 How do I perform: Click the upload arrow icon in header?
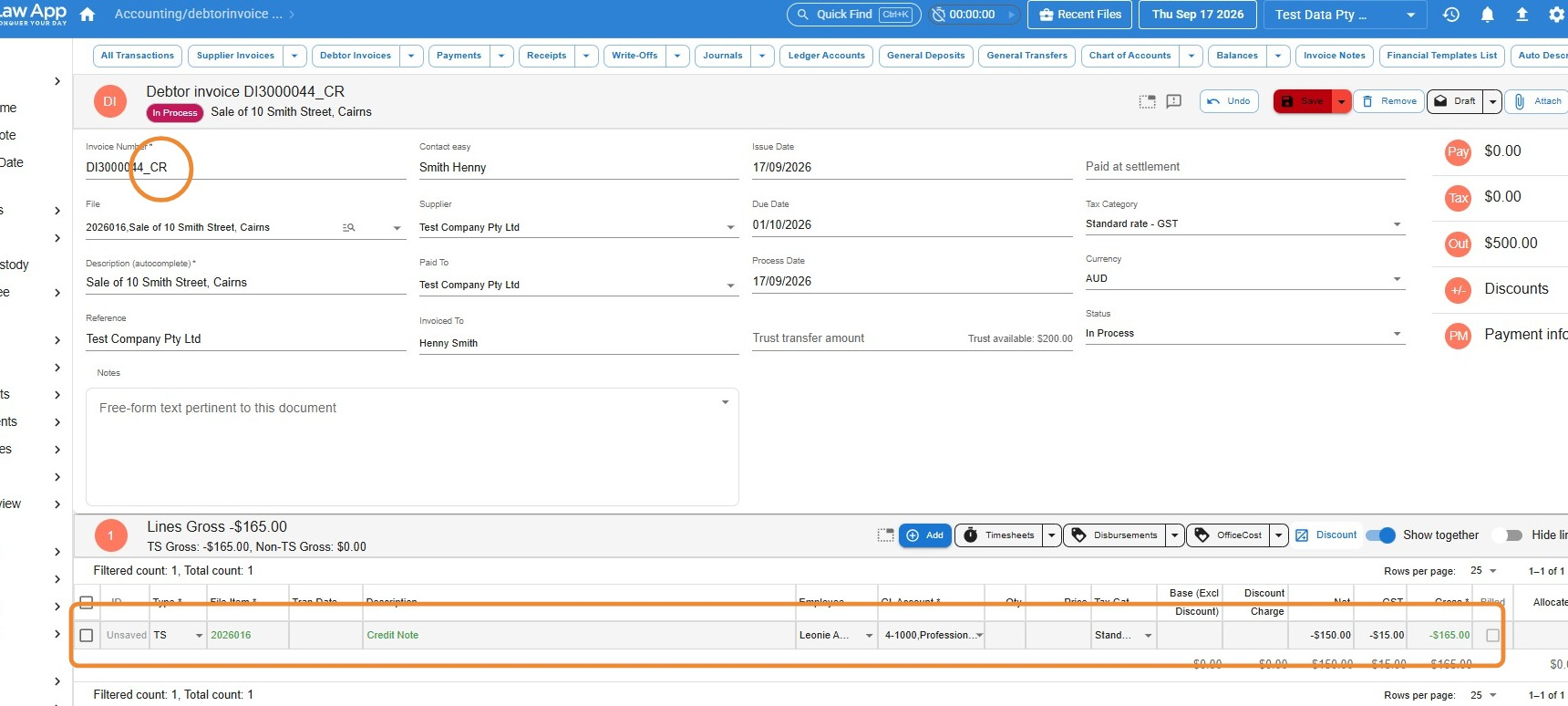click(x=1522, y=15)
